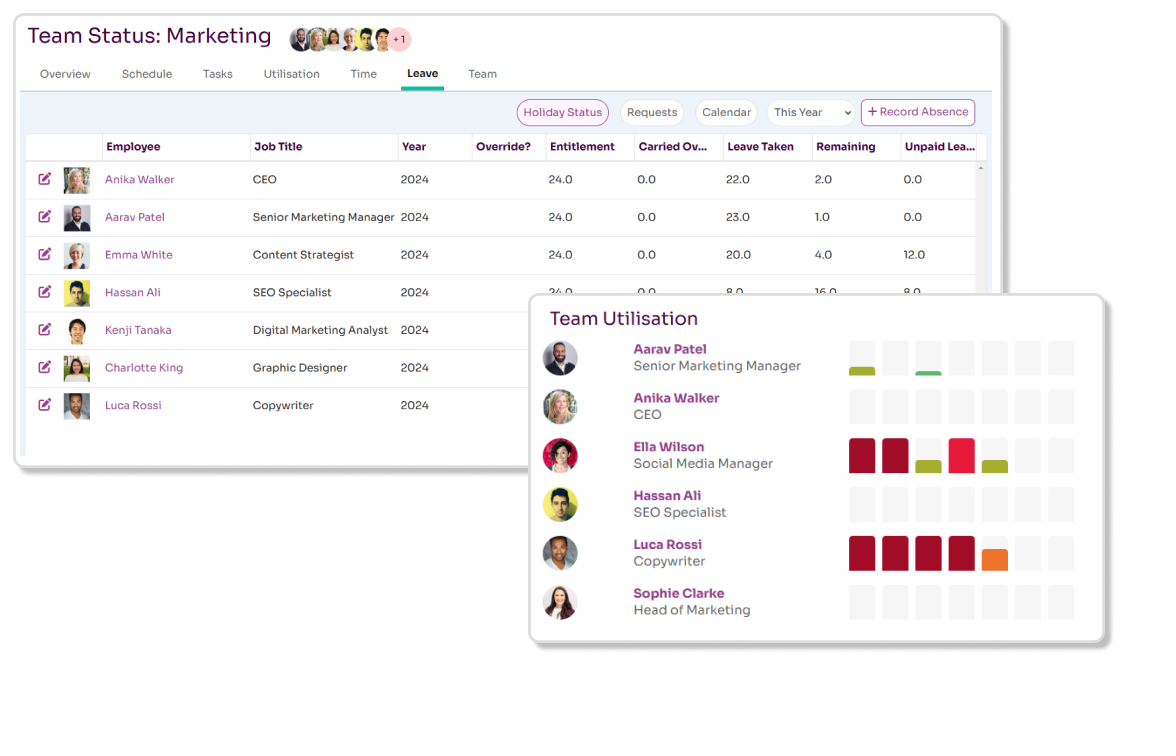This screenshot has height=756, width=1176.
Task: Open the Requests view
Action: point(651,112)
